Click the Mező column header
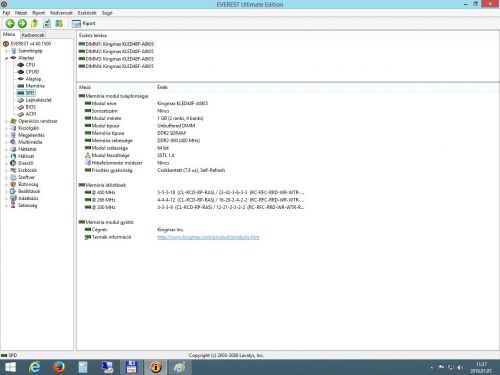Viewport: 500px width, 375px height. pyautogui.click(x=85, y=87)
